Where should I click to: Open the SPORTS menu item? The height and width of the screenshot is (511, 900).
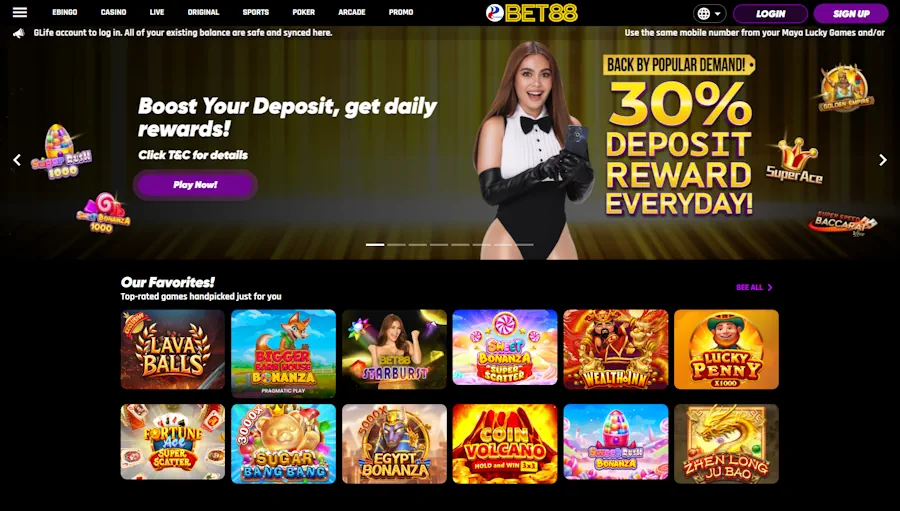click(255, 12)
